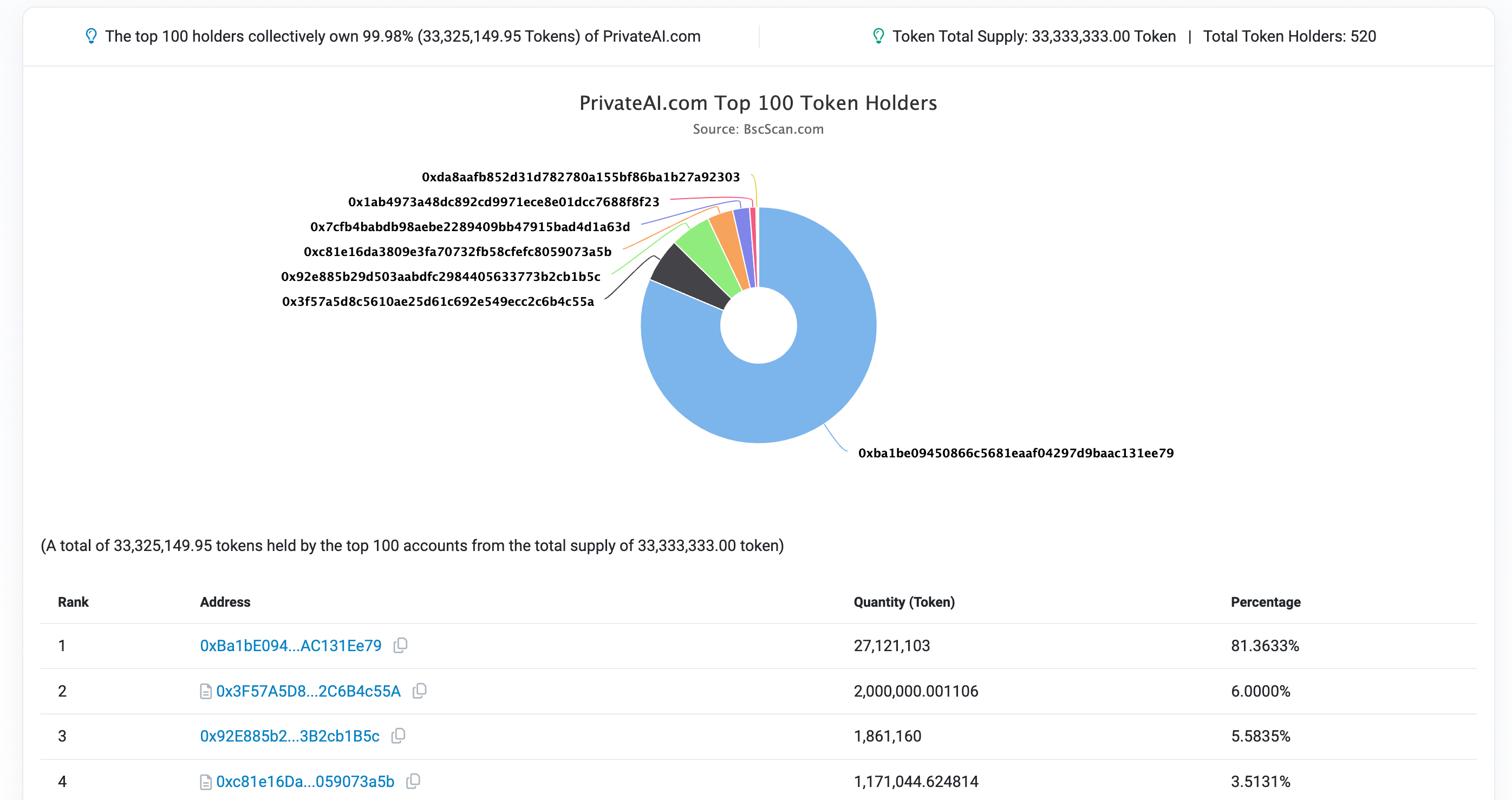This screenshot has height=800, width=1512.
Task: Click quantity value 2,000,000.001106
Action: click(916, 692)
